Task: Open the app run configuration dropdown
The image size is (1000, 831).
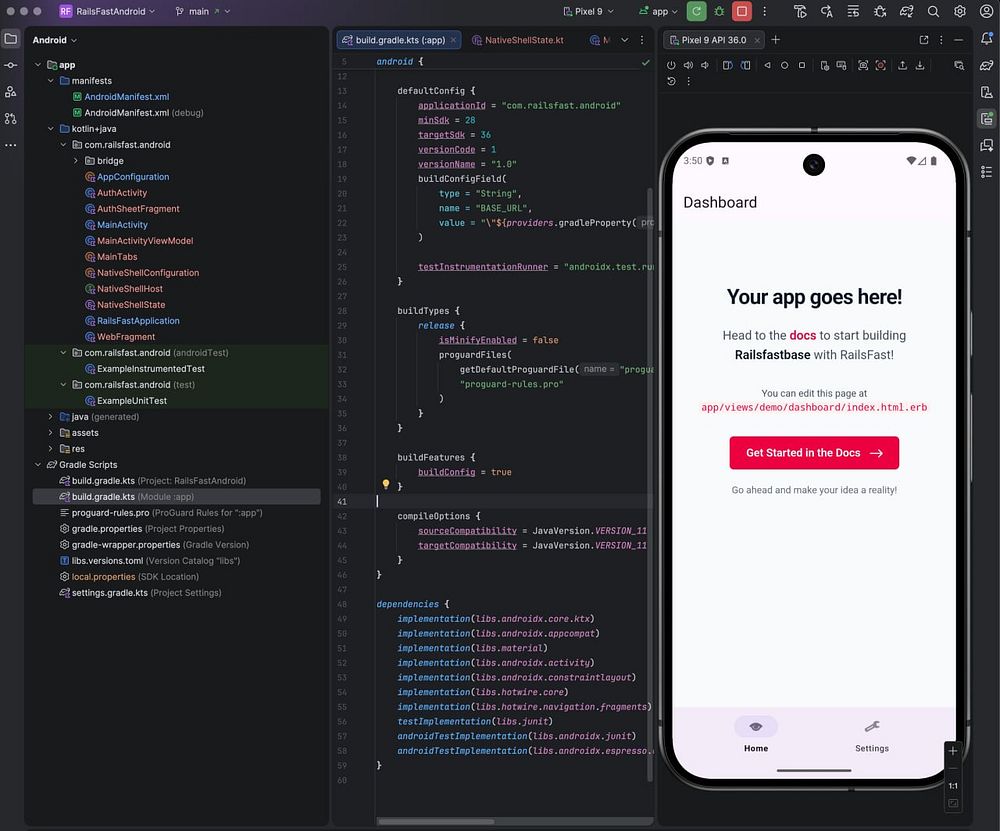Action: click(658, 11)
